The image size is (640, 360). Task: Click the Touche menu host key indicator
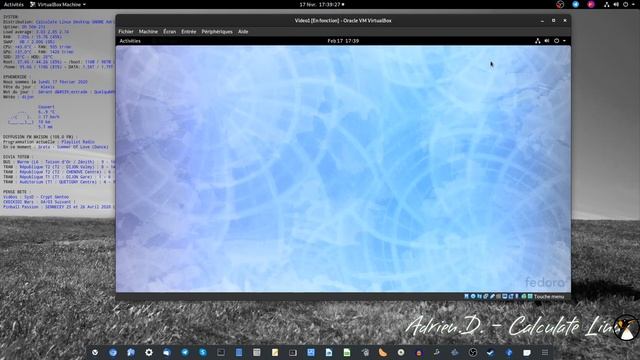coord(549,297)
